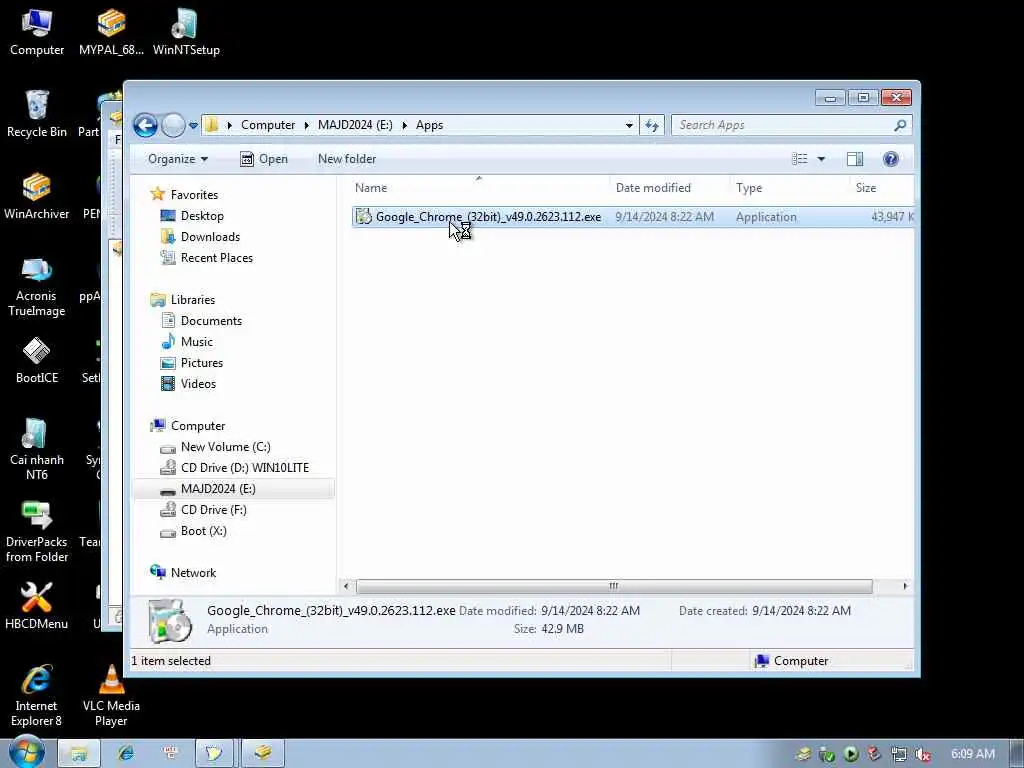Go to Desktop in Favorites
Screen dimensions: 1024x768
[x=202, y=216]
